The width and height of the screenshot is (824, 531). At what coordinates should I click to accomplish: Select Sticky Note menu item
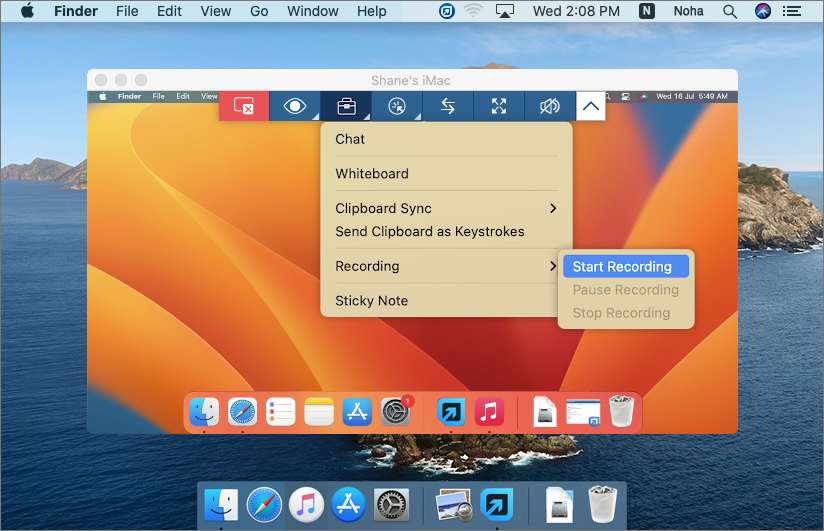point(372,301)
